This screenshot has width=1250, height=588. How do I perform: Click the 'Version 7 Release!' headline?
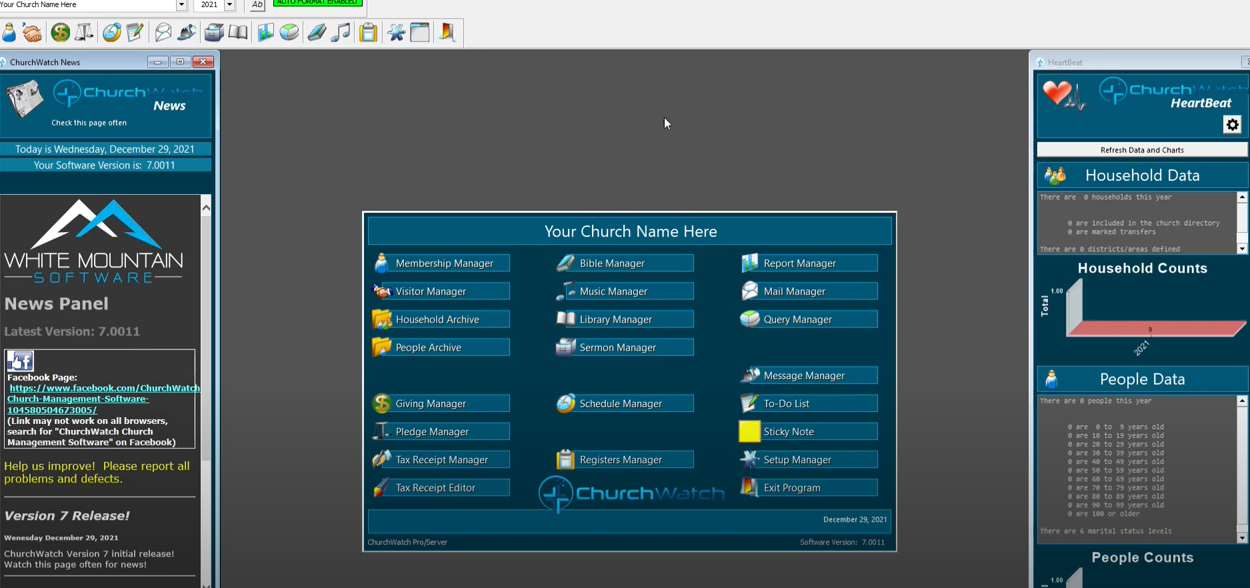[x=67, y=516]
